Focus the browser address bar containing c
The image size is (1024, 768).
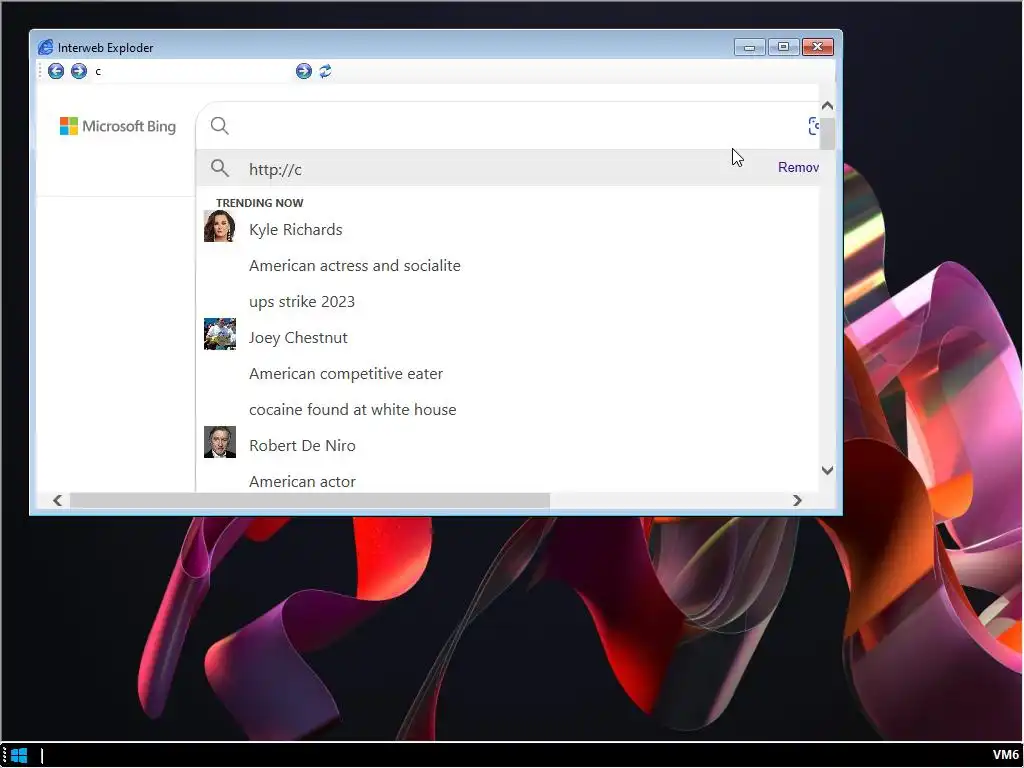tap(191, 71)
